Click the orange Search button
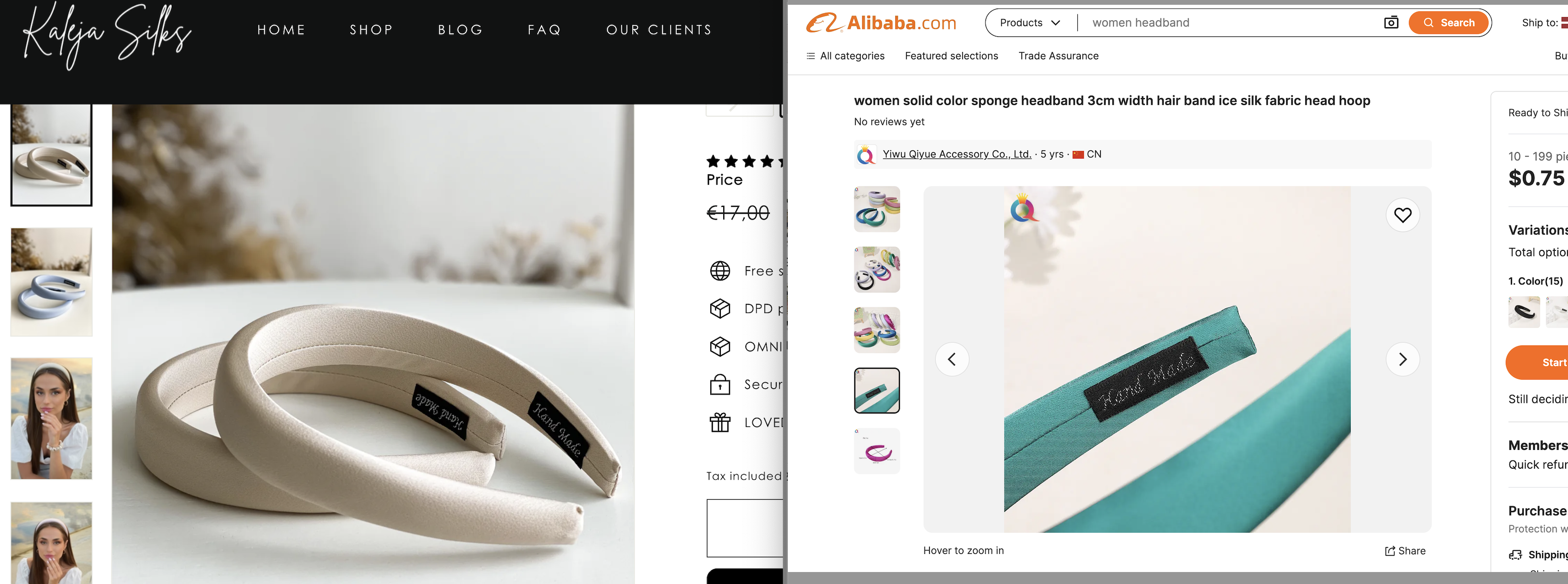 [1449, 22]
